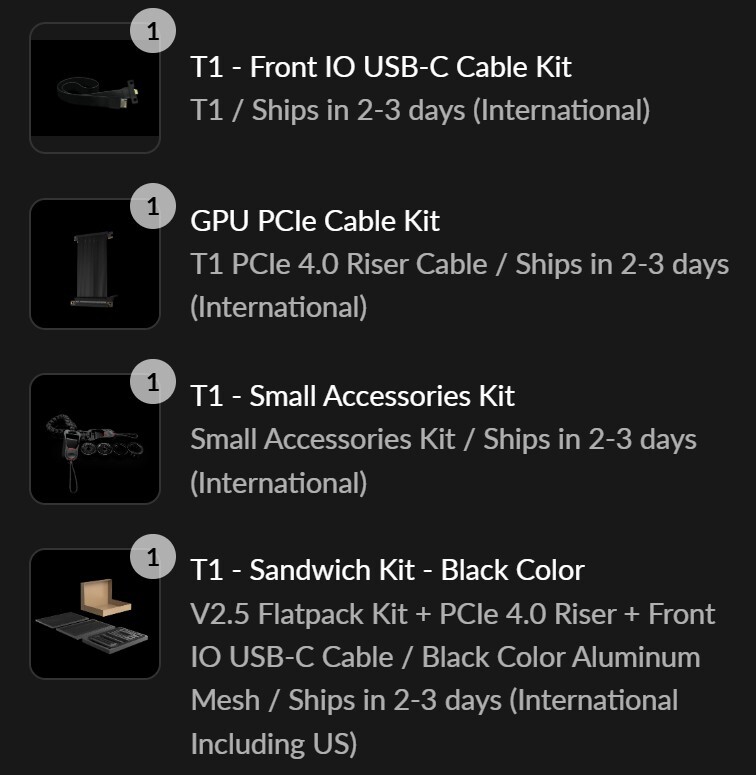
Task: Select T1 - Sandwich Kit - Black Color title
Action: [x=387, y=570]
